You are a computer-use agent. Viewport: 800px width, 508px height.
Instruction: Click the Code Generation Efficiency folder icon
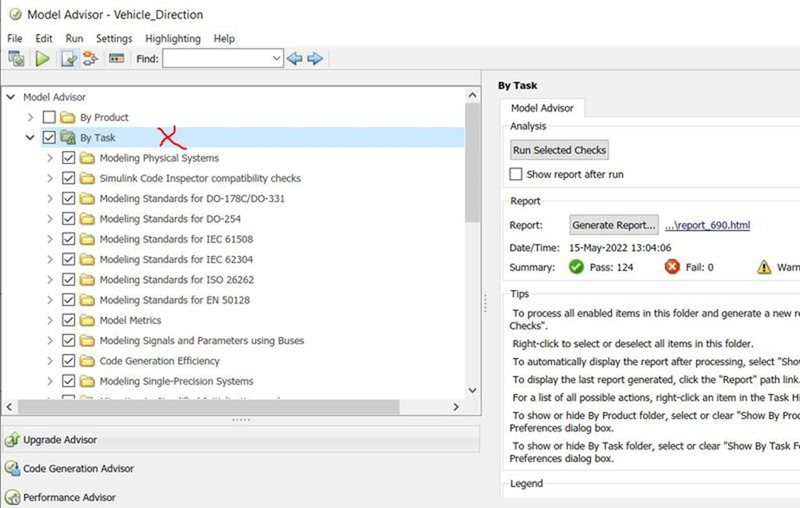[x=87, y=361]
